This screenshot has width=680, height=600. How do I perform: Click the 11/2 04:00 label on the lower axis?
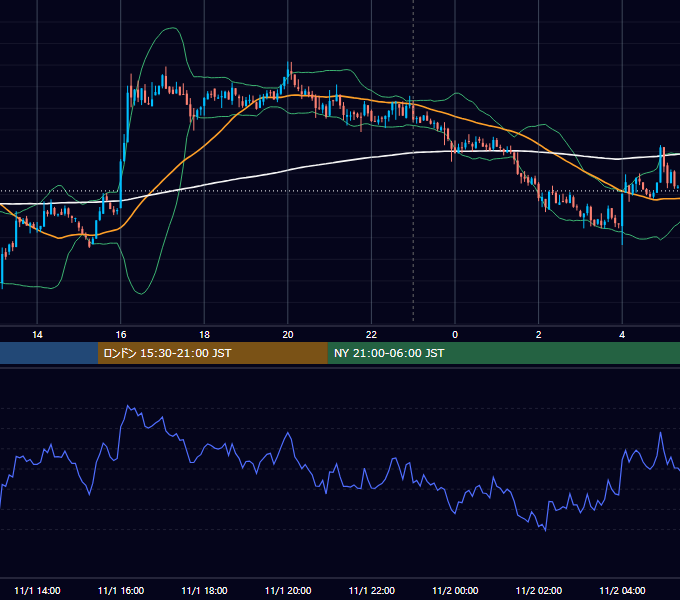point(622,590)
